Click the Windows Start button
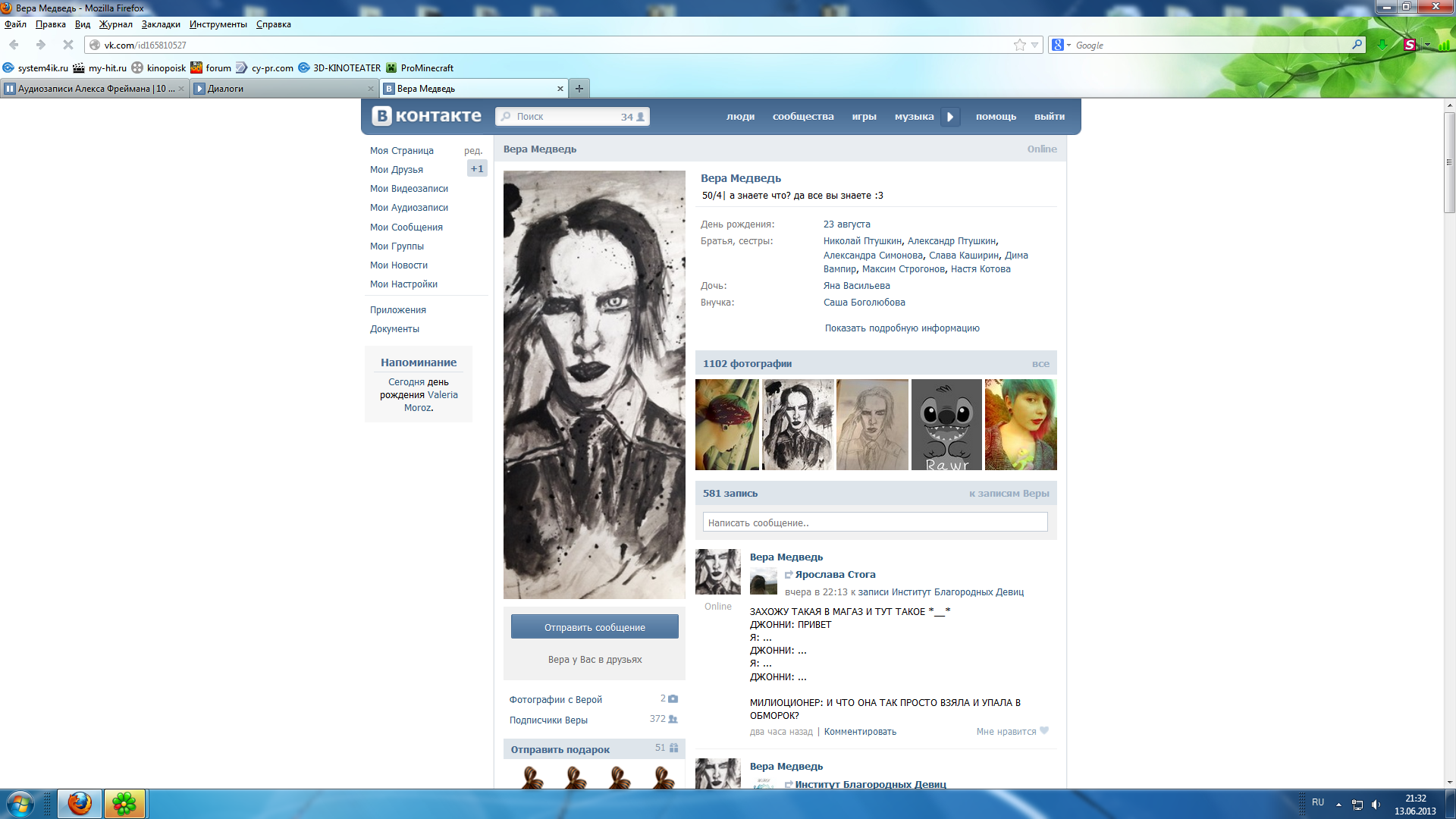 (x=20, y=804)
